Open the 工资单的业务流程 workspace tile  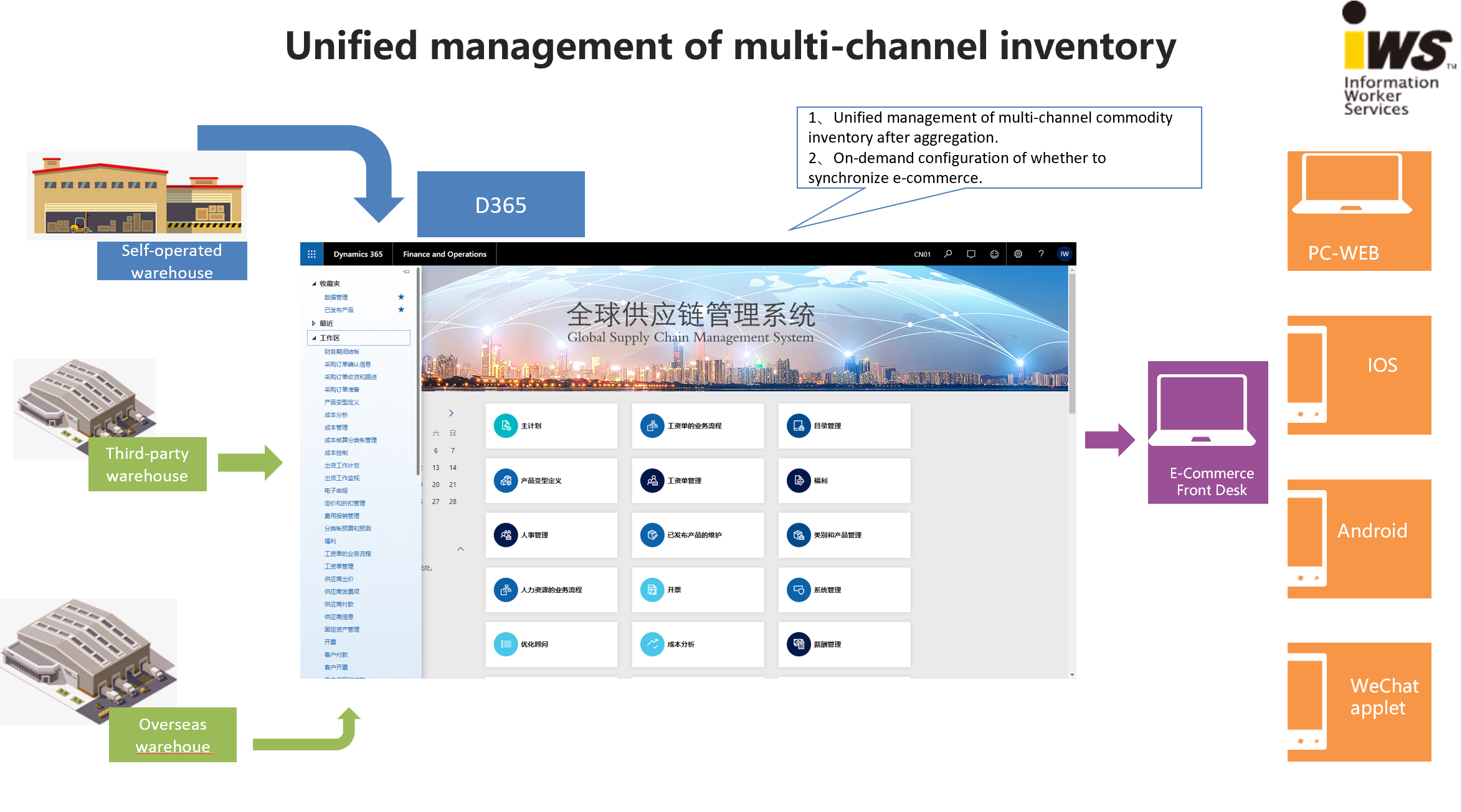coord(698,426)
